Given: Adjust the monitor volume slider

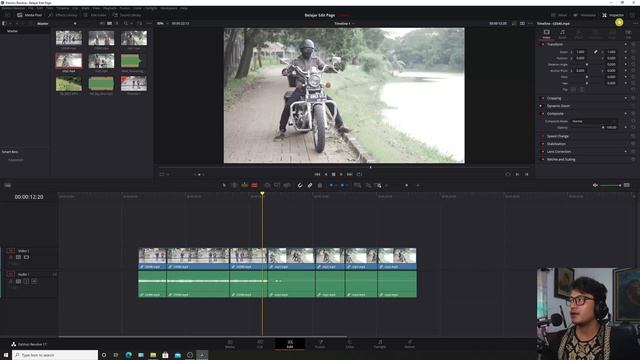Looking at the screenshot, I should pos(610,185).
